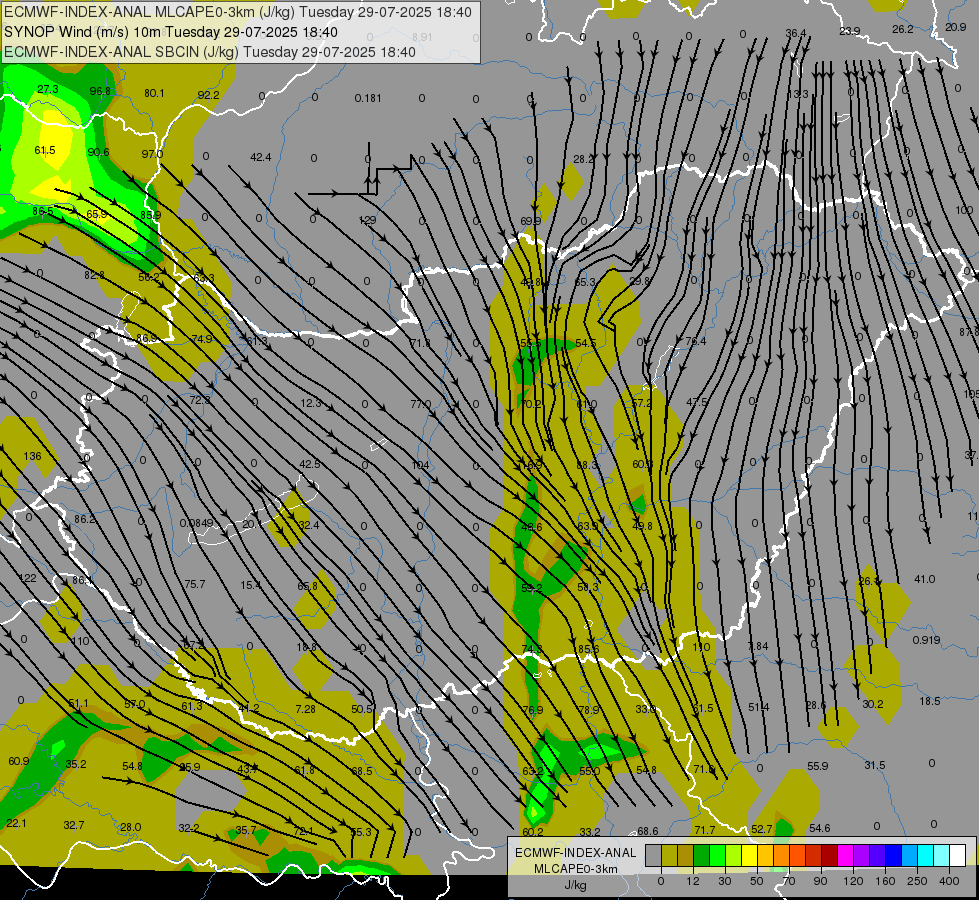Pick the pure blue legend swatch
The width and height of the screenshot is (979, 900).
coord(893,856)
